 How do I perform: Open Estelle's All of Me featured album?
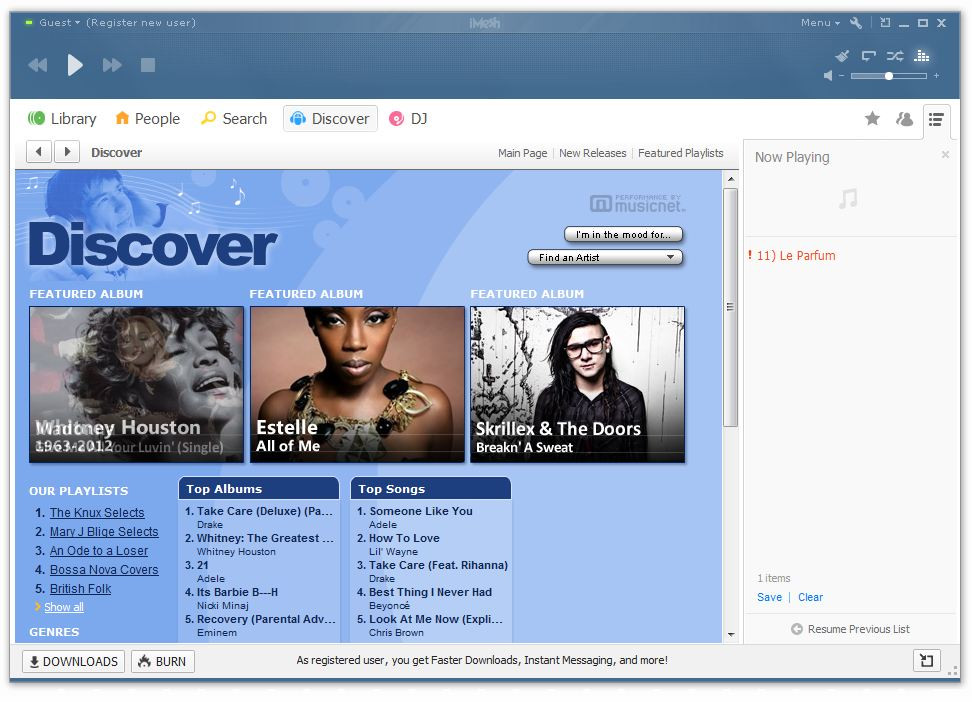[x=357, y=384]
